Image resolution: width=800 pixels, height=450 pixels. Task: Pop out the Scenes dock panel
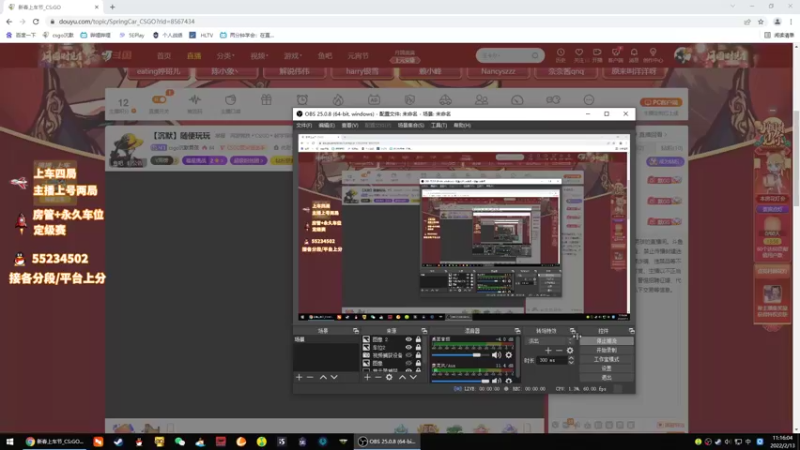click(356, 331)
